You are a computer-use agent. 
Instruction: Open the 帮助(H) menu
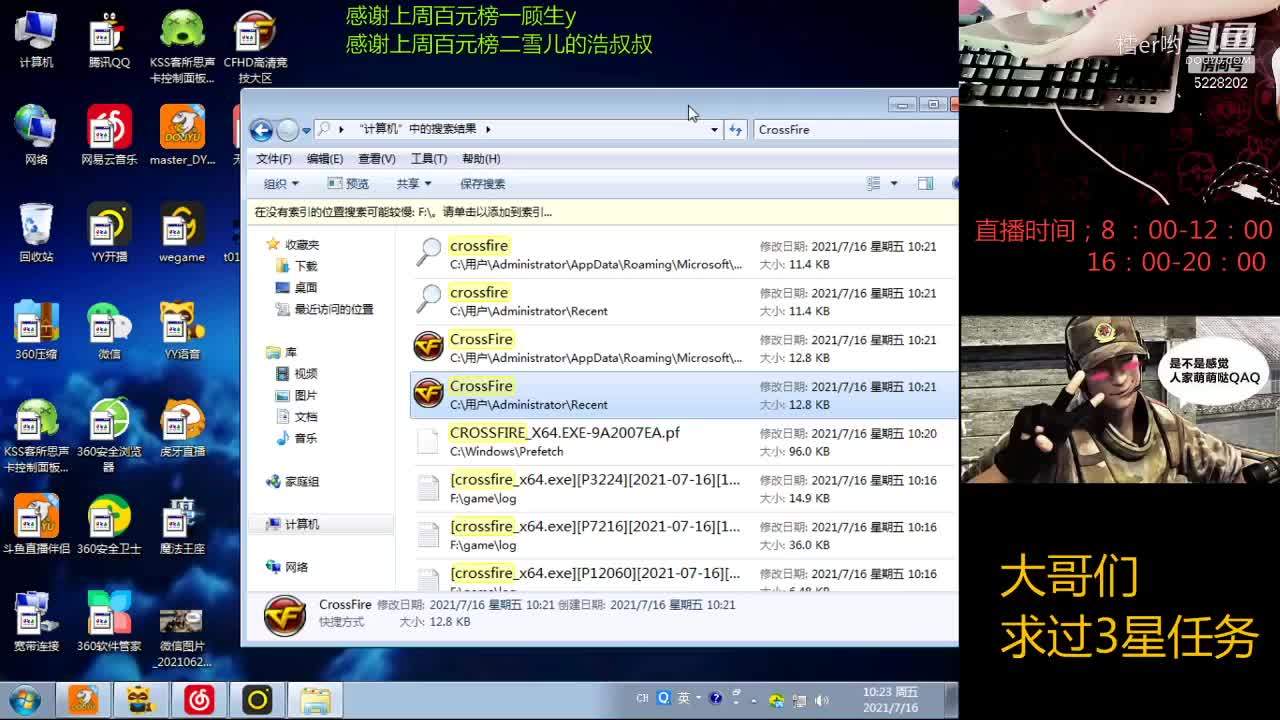click(481, 159)
